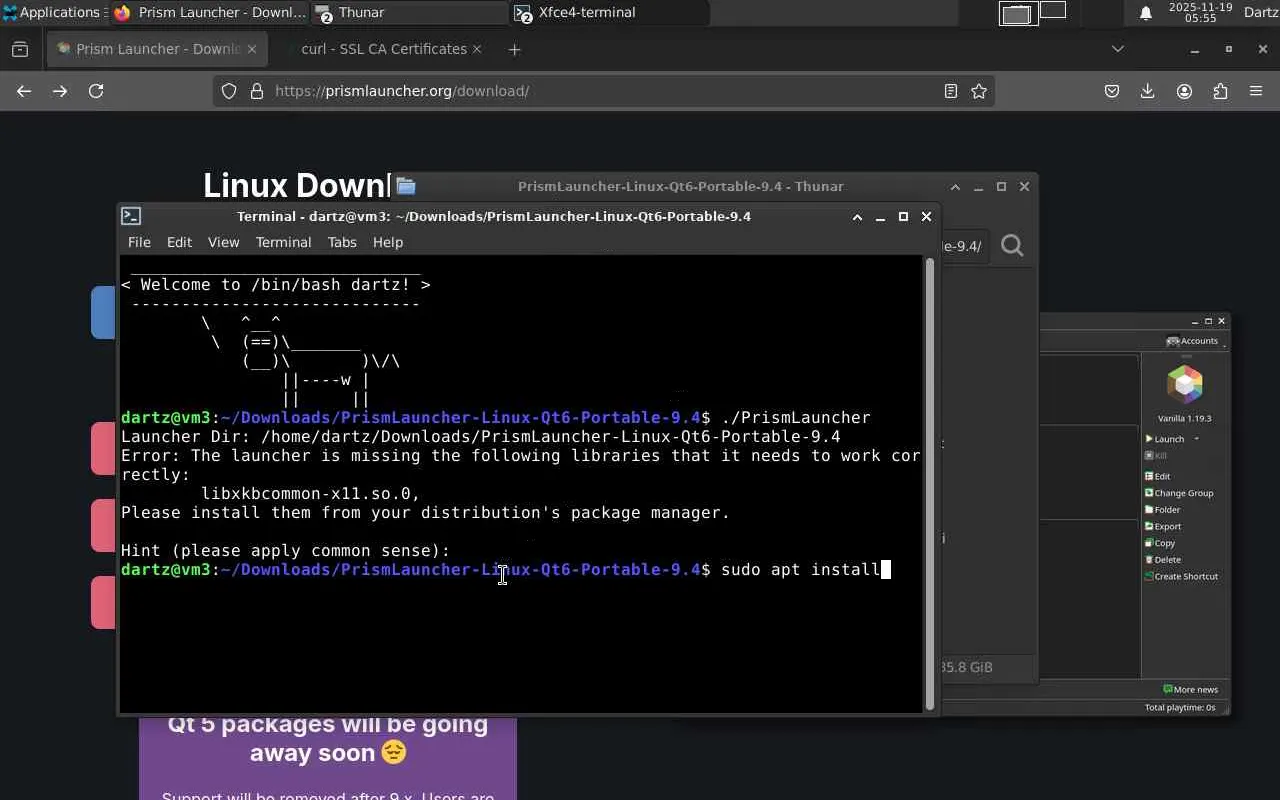Switch to Xfce4-terminal taskbar button

[610, 12]
